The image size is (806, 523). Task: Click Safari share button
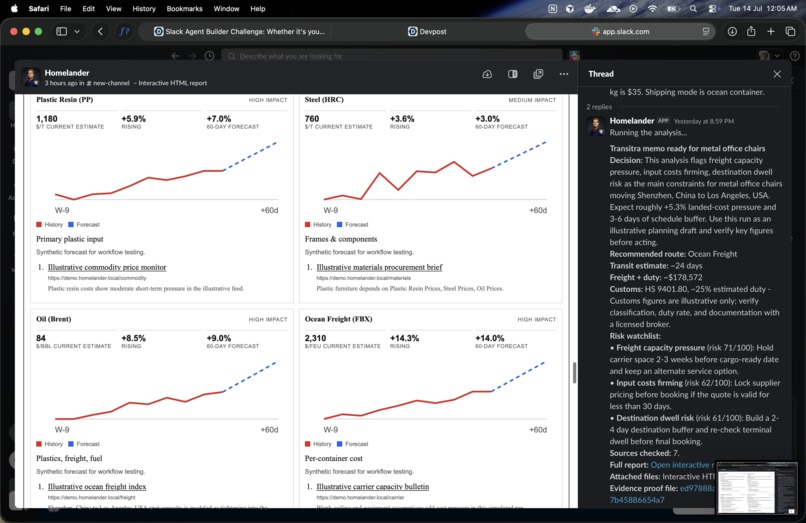752,31
